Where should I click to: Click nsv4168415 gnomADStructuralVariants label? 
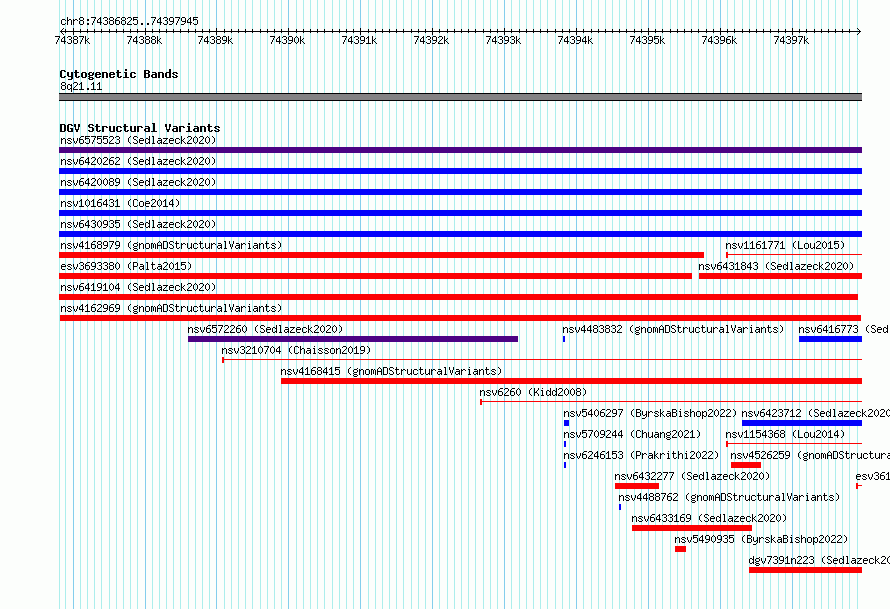(391, 371)
